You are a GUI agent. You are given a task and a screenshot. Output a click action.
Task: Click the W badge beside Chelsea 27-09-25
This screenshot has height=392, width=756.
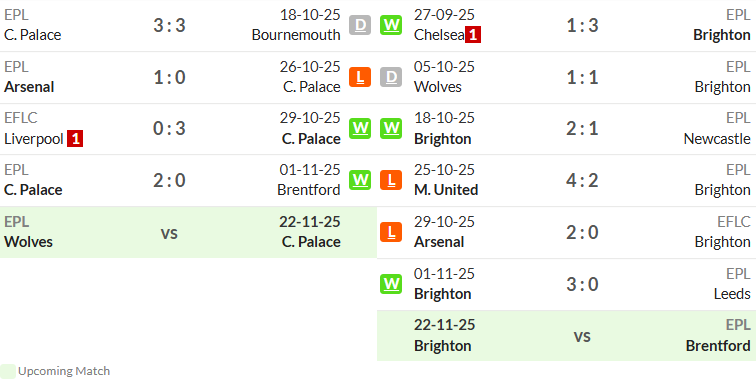pyautogui.click(x=391, y=25)
